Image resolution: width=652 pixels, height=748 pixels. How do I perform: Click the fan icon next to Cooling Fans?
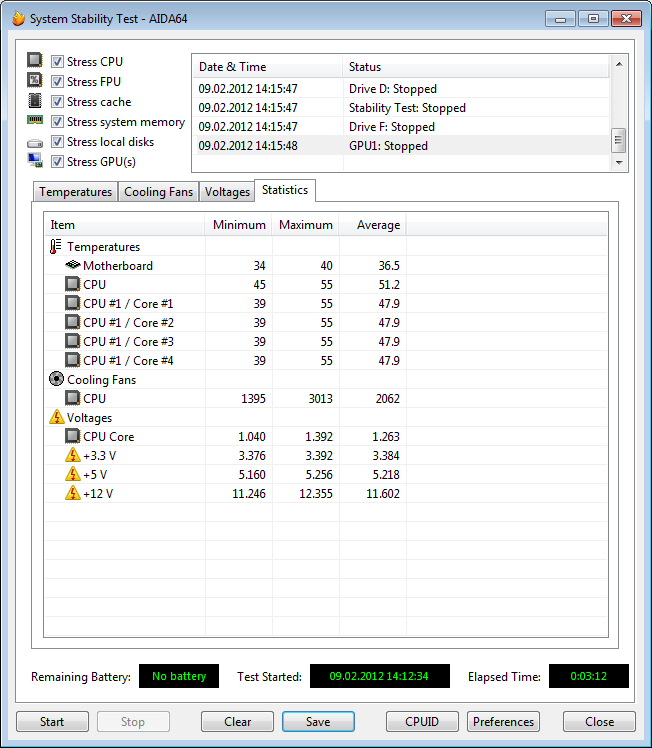coord(56,379)
